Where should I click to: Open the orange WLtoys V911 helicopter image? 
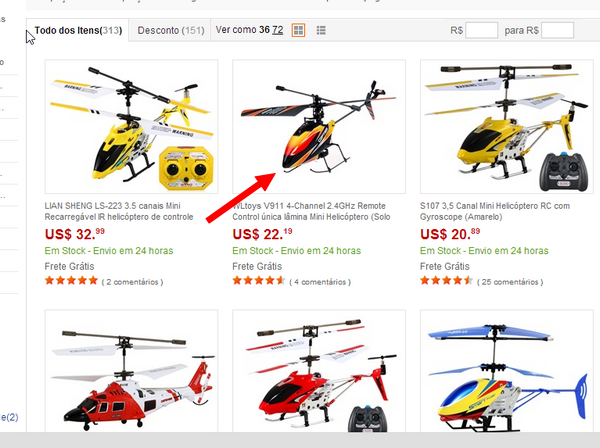coord(319,126)
